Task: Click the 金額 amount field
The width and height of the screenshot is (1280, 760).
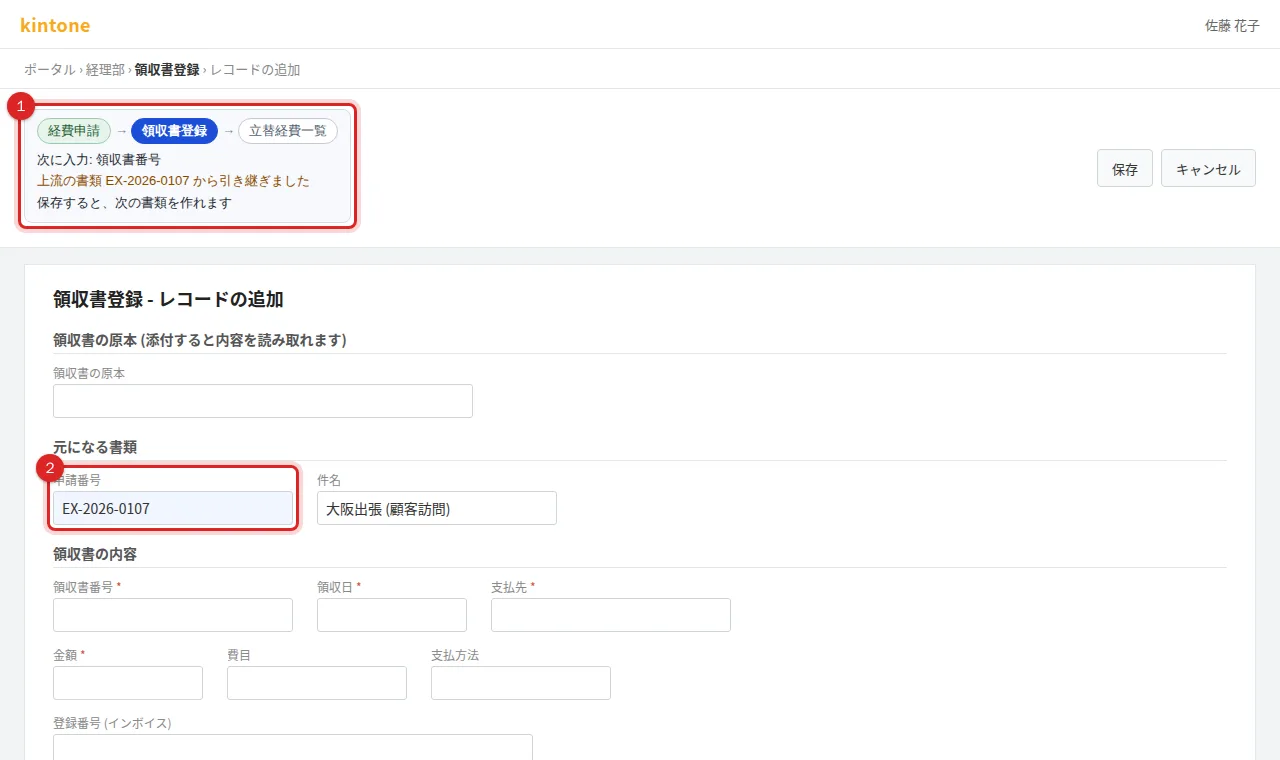Action: pos(128,683)
